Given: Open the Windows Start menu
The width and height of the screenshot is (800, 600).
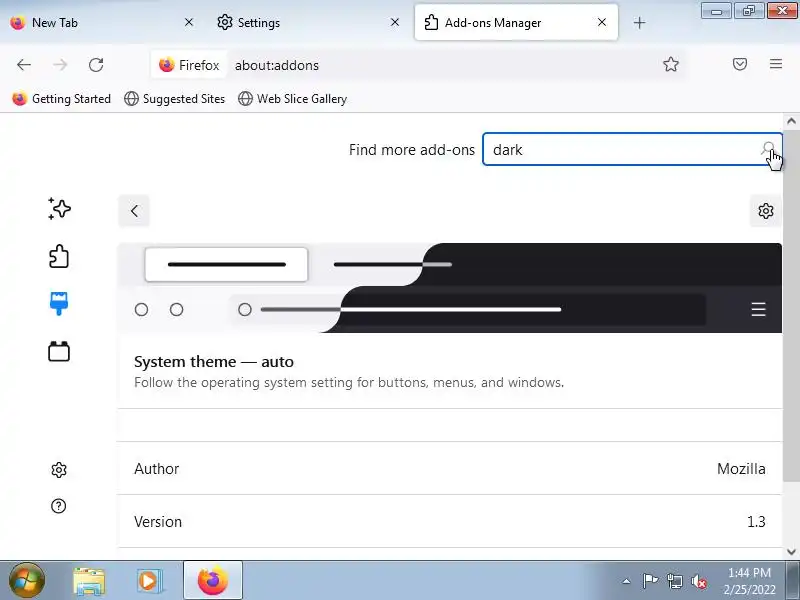Looking at the screenshot, I should (27, 580).
